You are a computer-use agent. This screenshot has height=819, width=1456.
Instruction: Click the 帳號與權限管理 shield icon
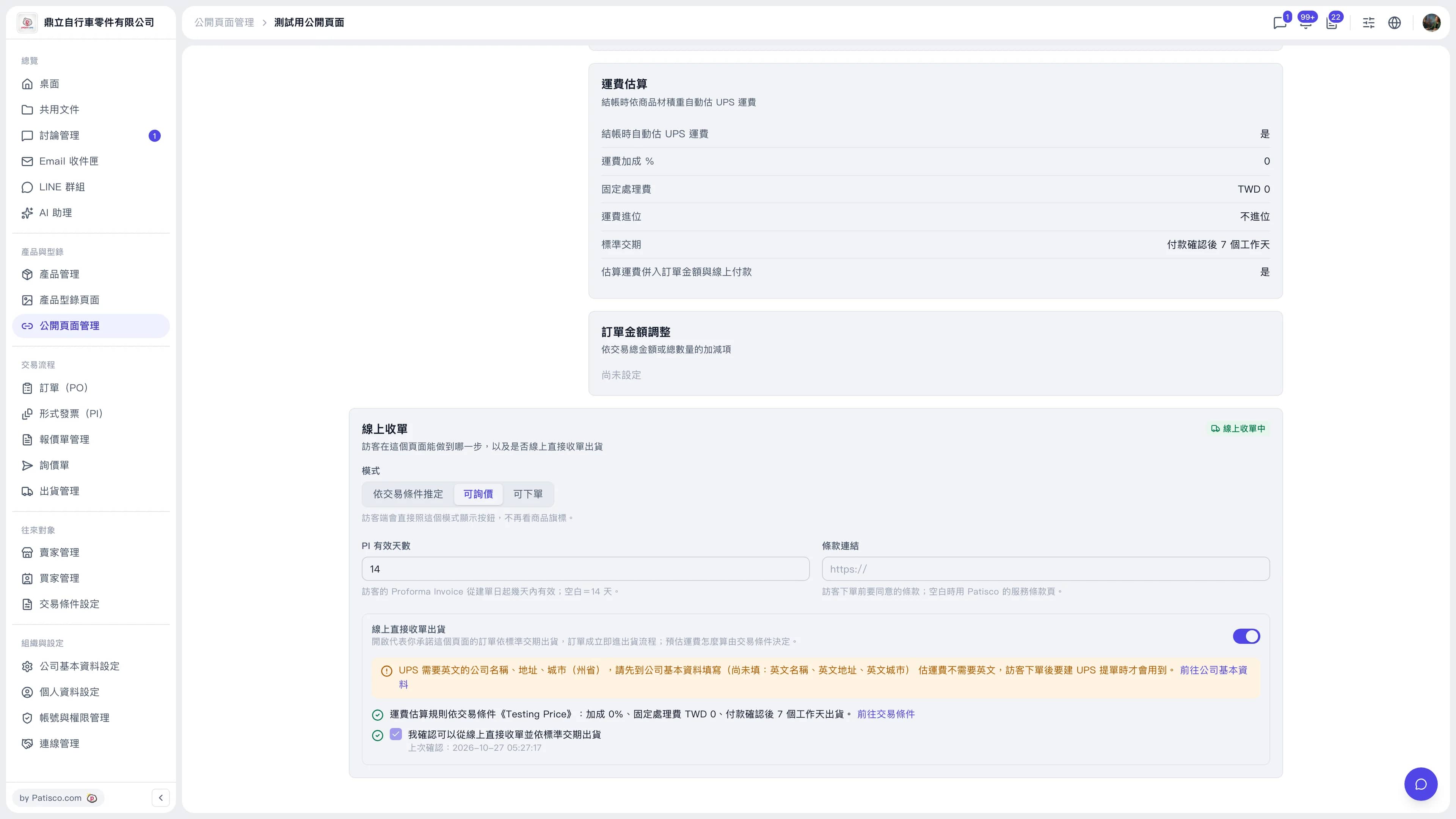pos(27,718)
